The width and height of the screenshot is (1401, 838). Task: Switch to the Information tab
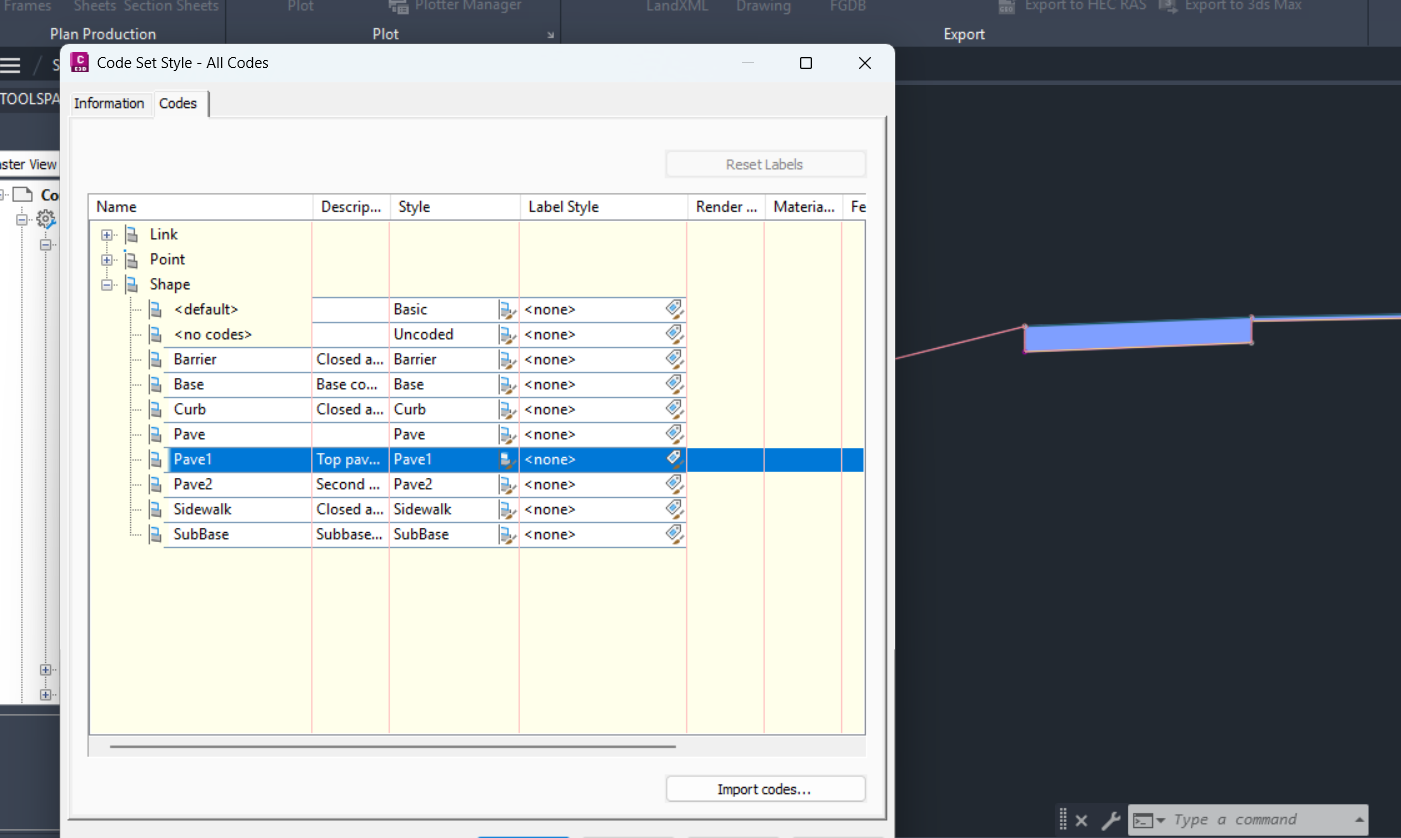click(x=109, y=103)
